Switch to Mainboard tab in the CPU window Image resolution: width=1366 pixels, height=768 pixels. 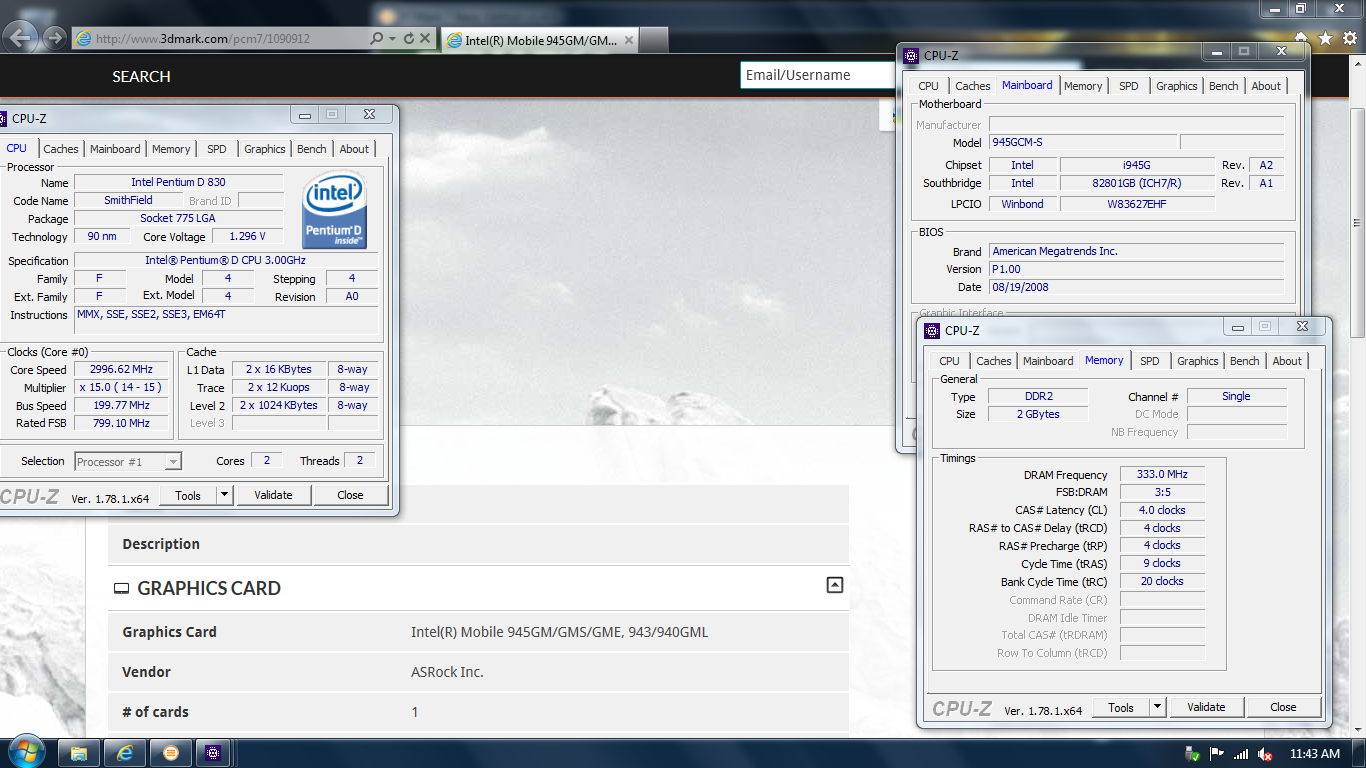[115, 149]
